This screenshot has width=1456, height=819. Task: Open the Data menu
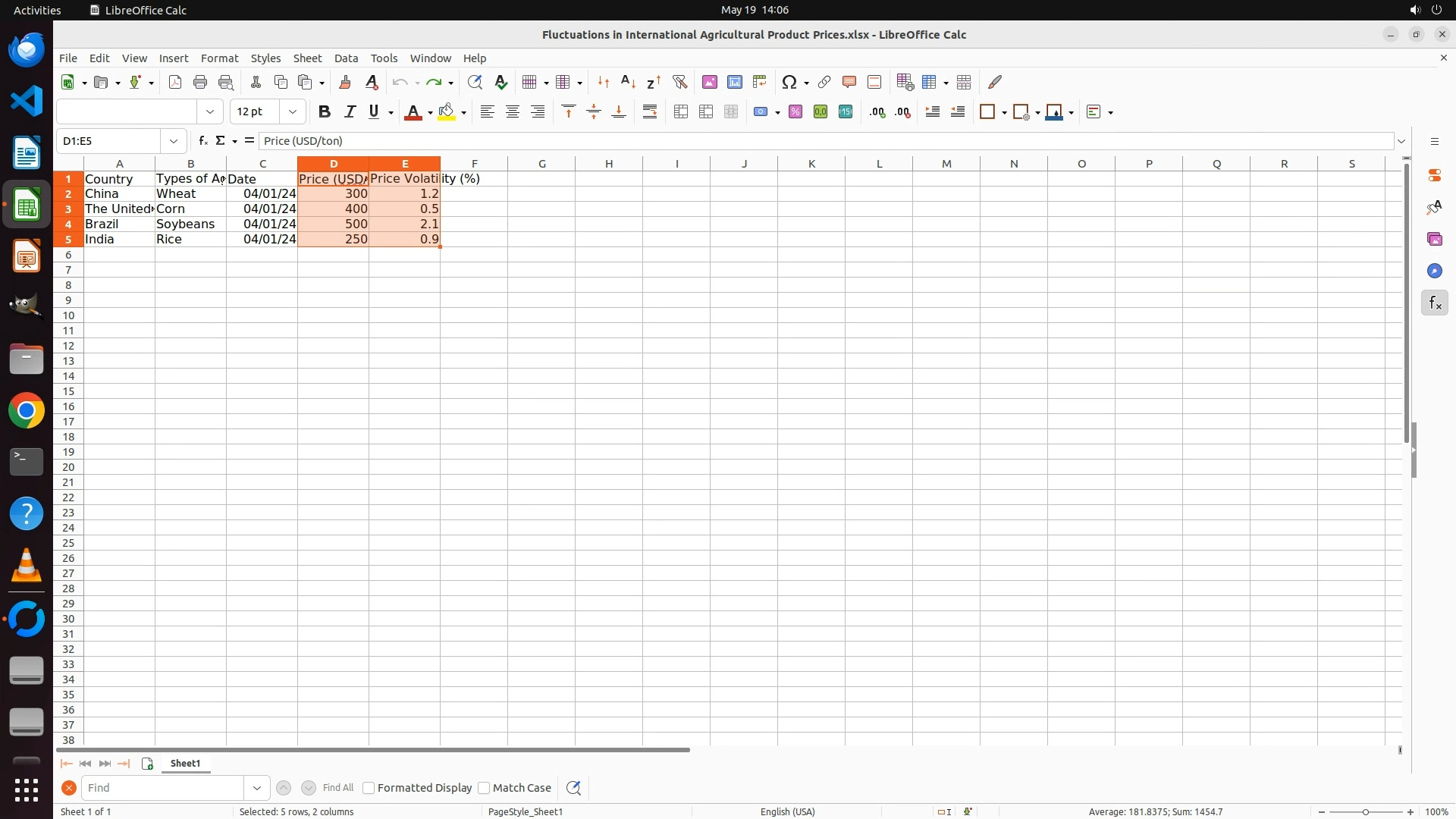pyautogui.click(x=346, y=58)
